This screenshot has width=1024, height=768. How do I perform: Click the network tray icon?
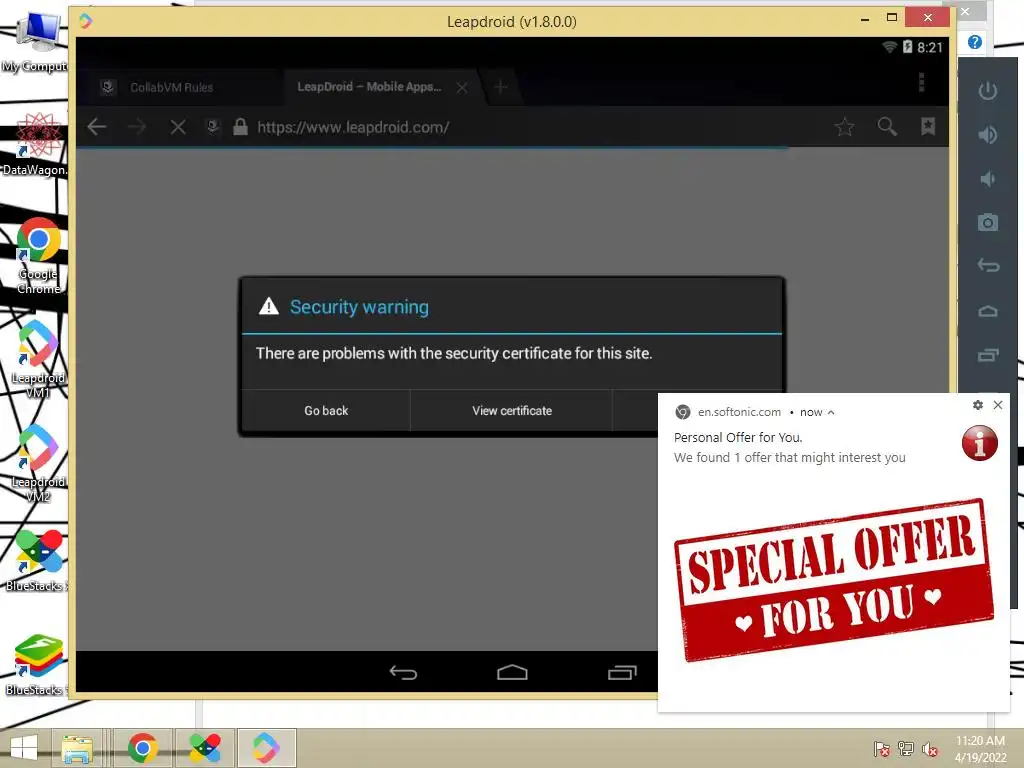(x=906, y=748)
